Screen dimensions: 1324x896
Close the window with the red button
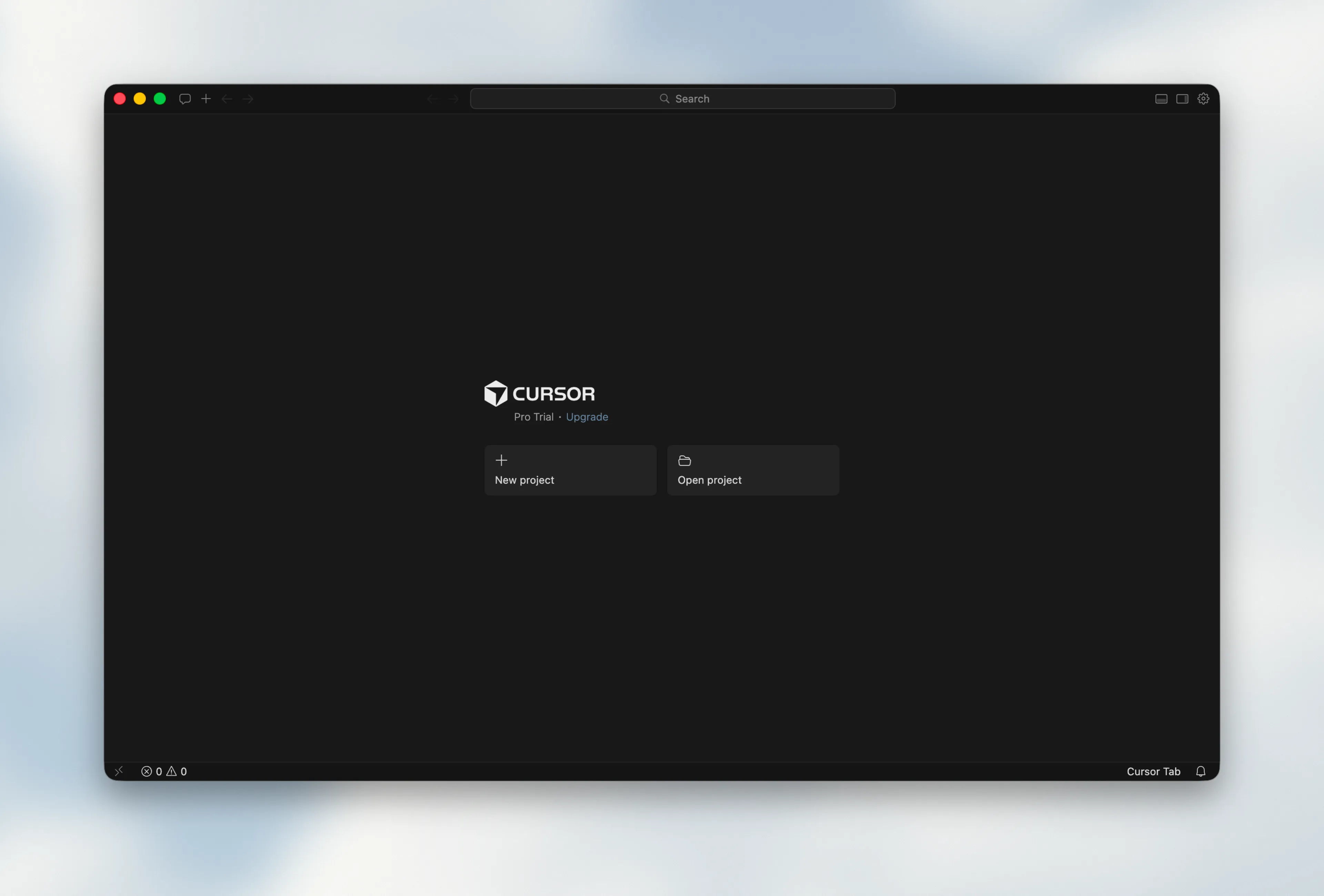[x=120, y=99]
